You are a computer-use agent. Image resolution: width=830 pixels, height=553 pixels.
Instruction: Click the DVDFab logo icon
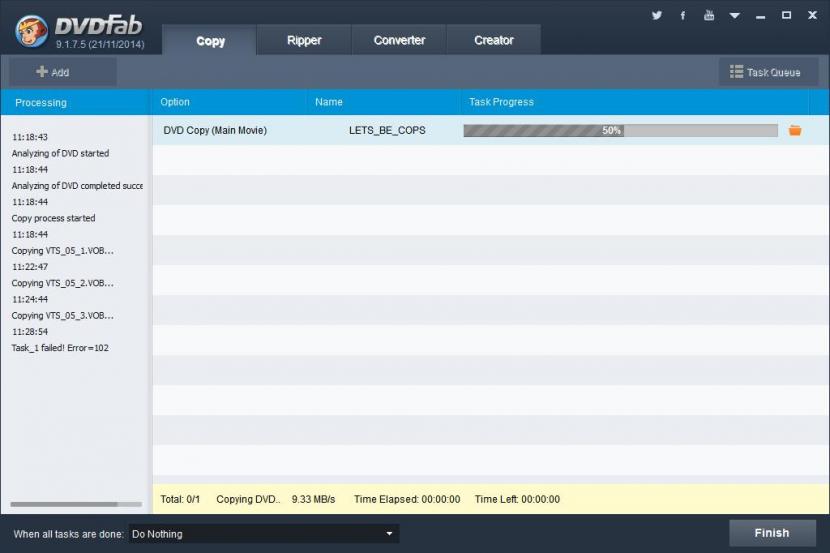point(31,30)
